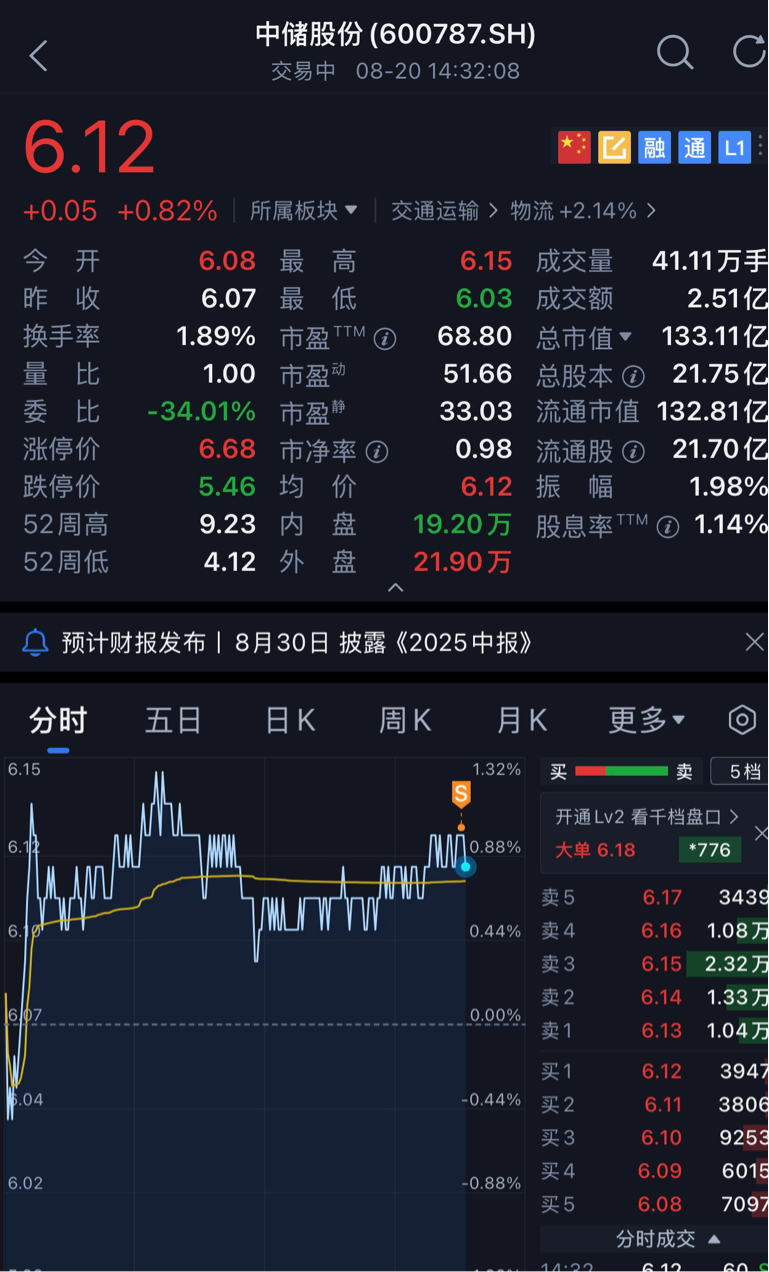Tap the buy/sell ratio bar
This screenshot has height=1272, width=769.
621,771
